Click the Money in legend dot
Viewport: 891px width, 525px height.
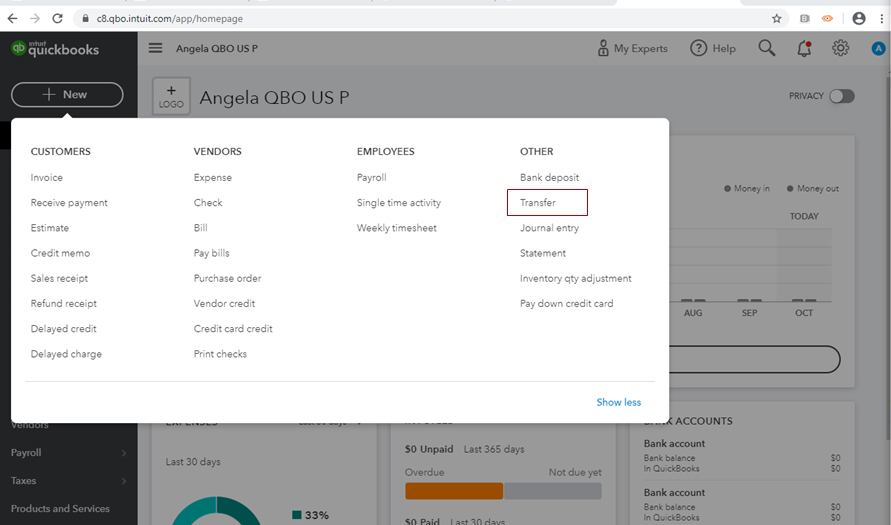727,189
